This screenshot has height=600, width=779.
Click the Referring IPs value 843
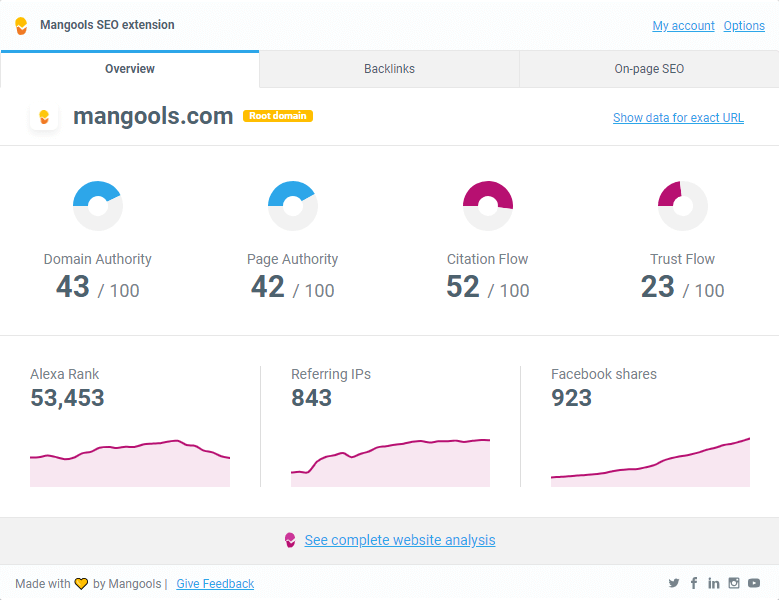[x=312, y=398]
